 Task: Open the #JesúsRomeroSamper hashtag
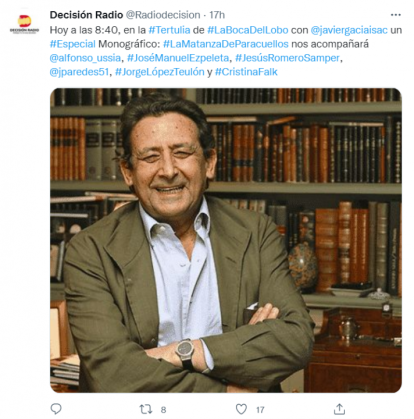288,58
